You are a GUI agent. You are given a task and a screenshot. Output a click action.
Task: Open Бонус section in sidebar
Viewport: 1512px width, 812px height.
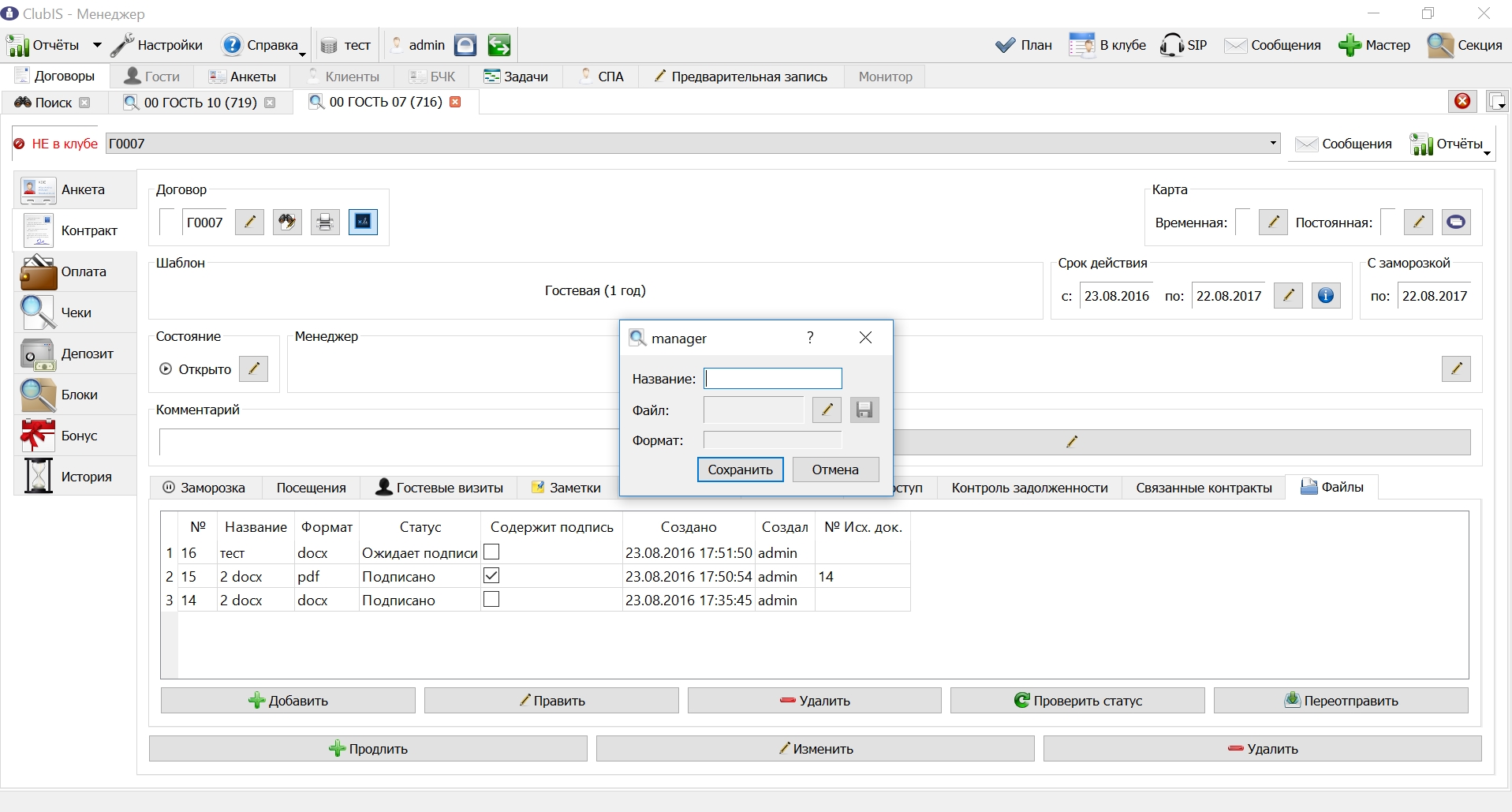click(75, 436)
